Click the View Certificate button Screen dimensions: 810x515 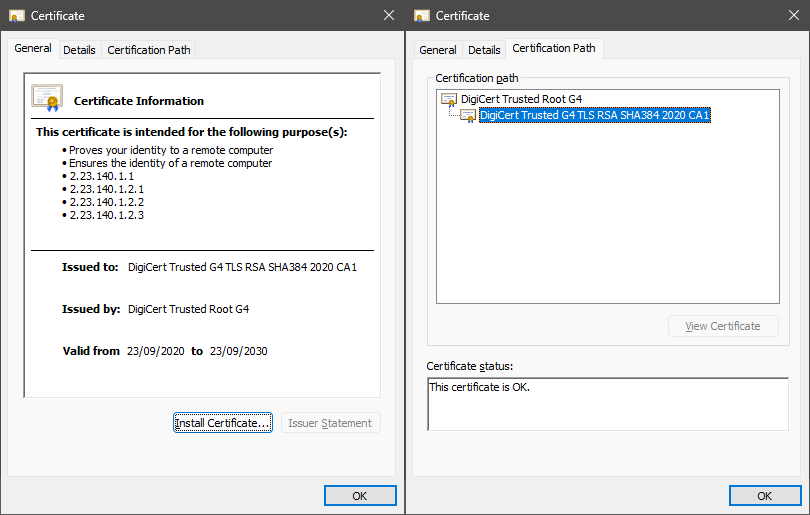tap(723, 326)
